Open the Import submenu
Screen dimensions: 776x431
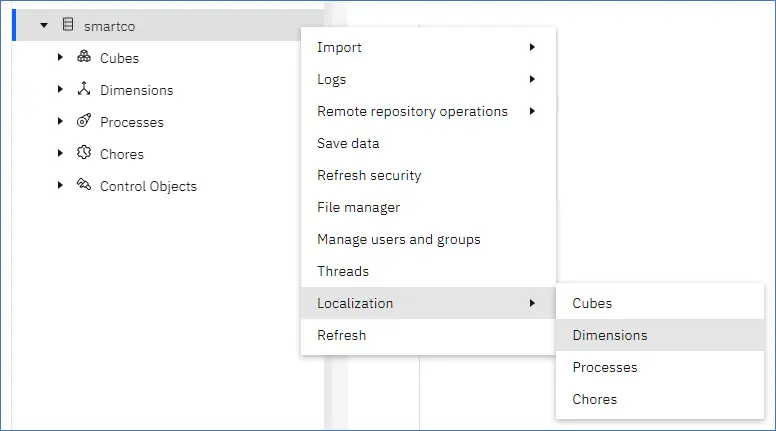[x=428, y=47]
